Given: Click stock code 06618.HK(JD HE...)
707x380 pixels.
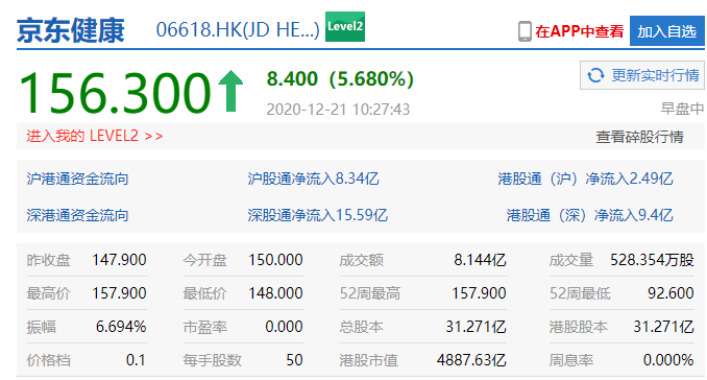Looking at the screenshot, I should tap(238, 30).
